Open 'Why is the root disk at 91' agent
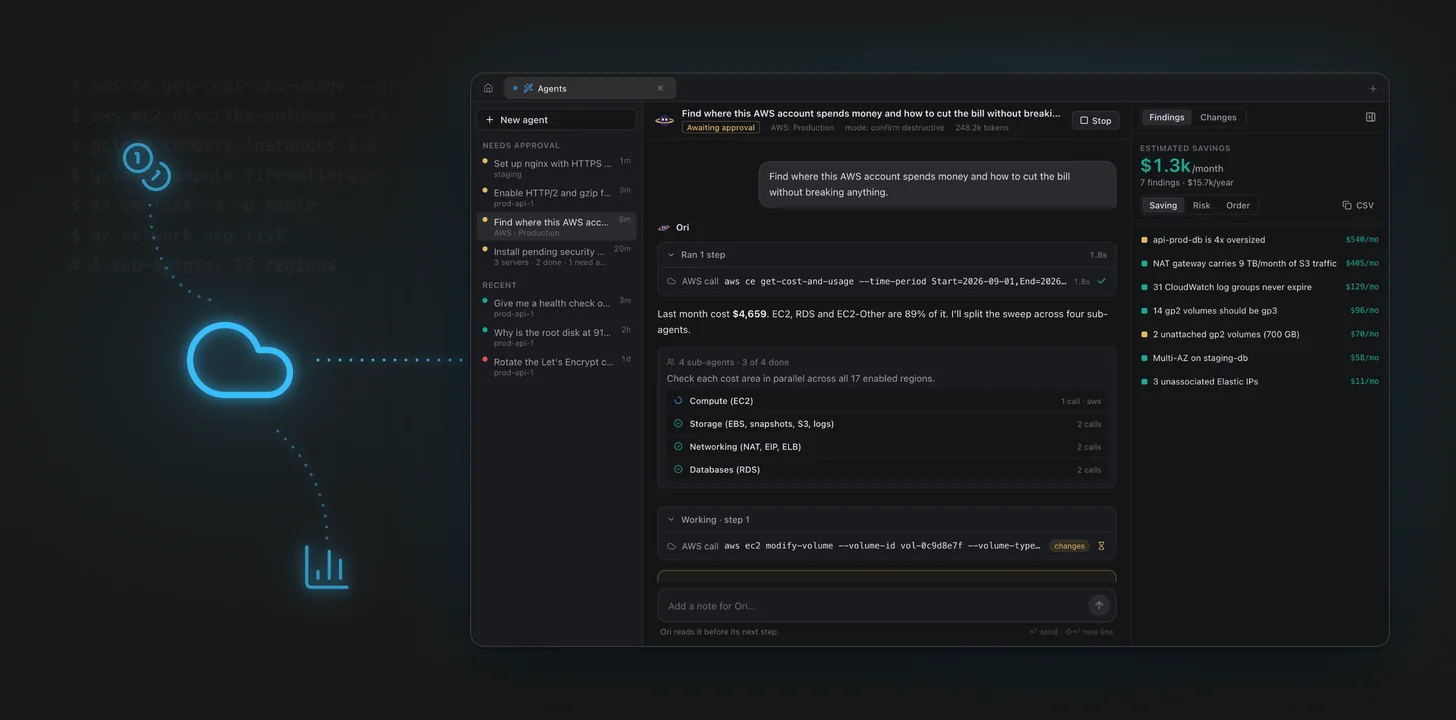The width and height of the screenshot is (1456, 720). coord(556,337)
